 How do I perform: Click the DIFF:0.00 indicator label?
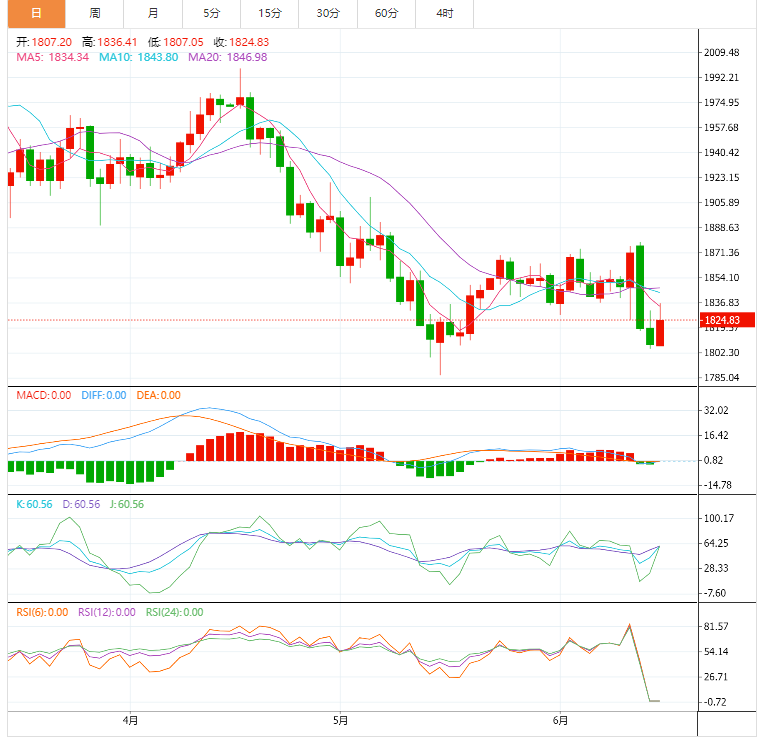click(x=104, y=395)
